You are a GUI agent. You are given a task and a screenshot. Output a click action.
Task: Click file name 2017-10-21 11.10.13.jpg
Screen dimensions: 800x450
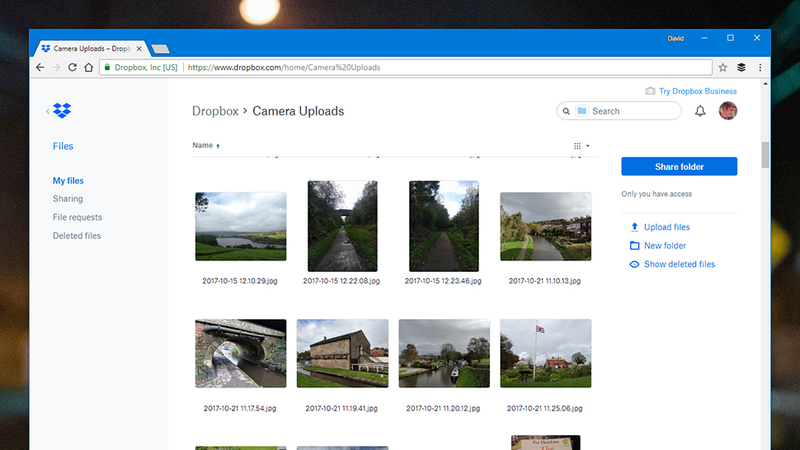pos(544,281)
